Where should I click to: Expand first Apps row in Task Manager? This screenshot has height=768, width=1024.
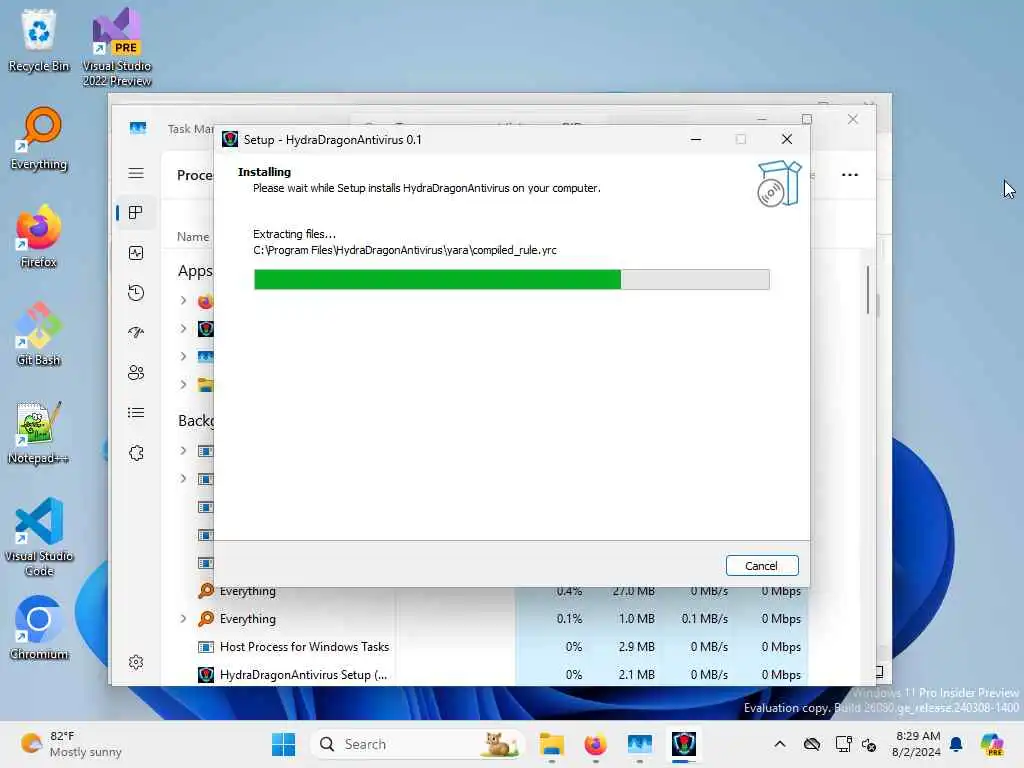pos(184,300)
